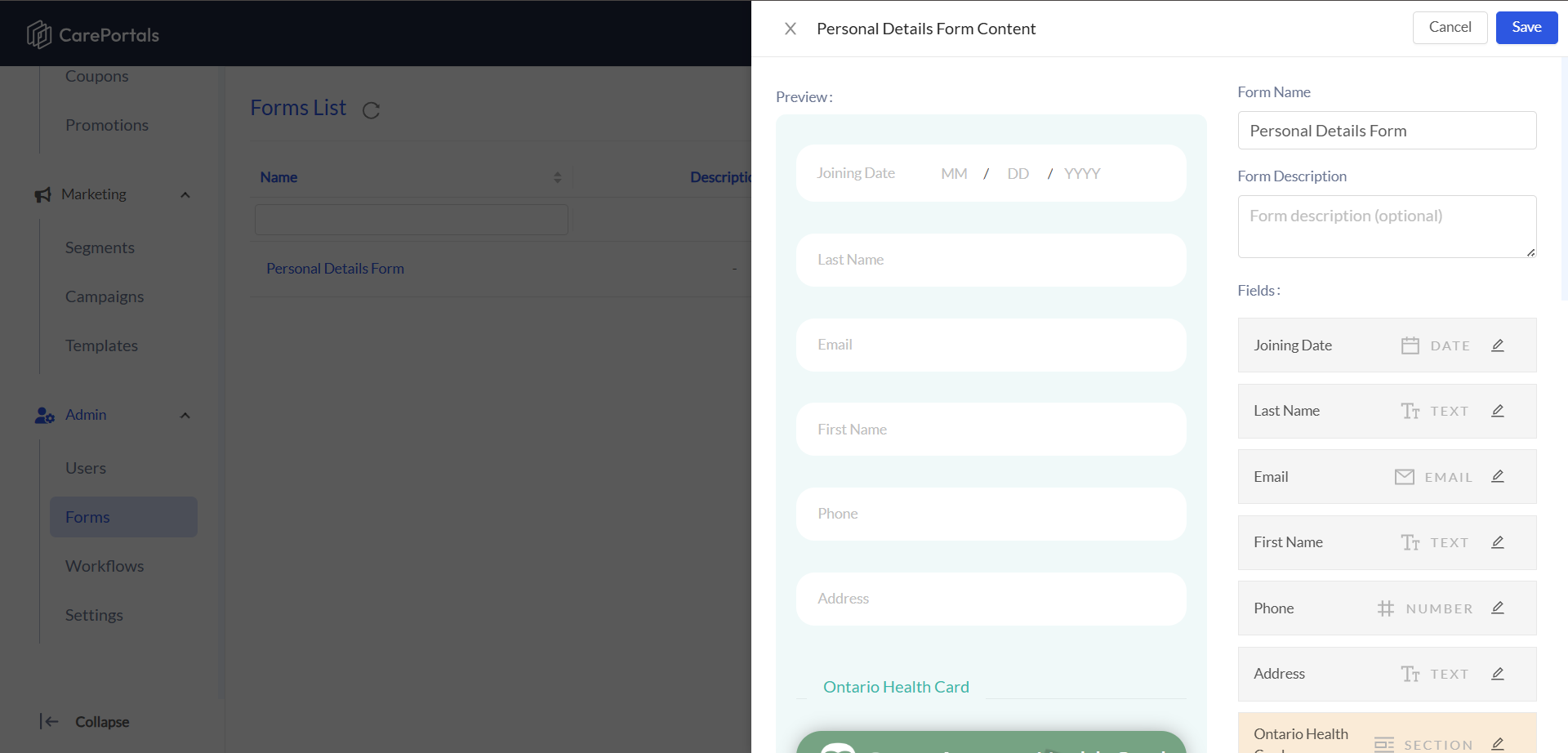1568x753 pixels.
Task: Click the CarePortals logo
Action: [x=93, y=34]
